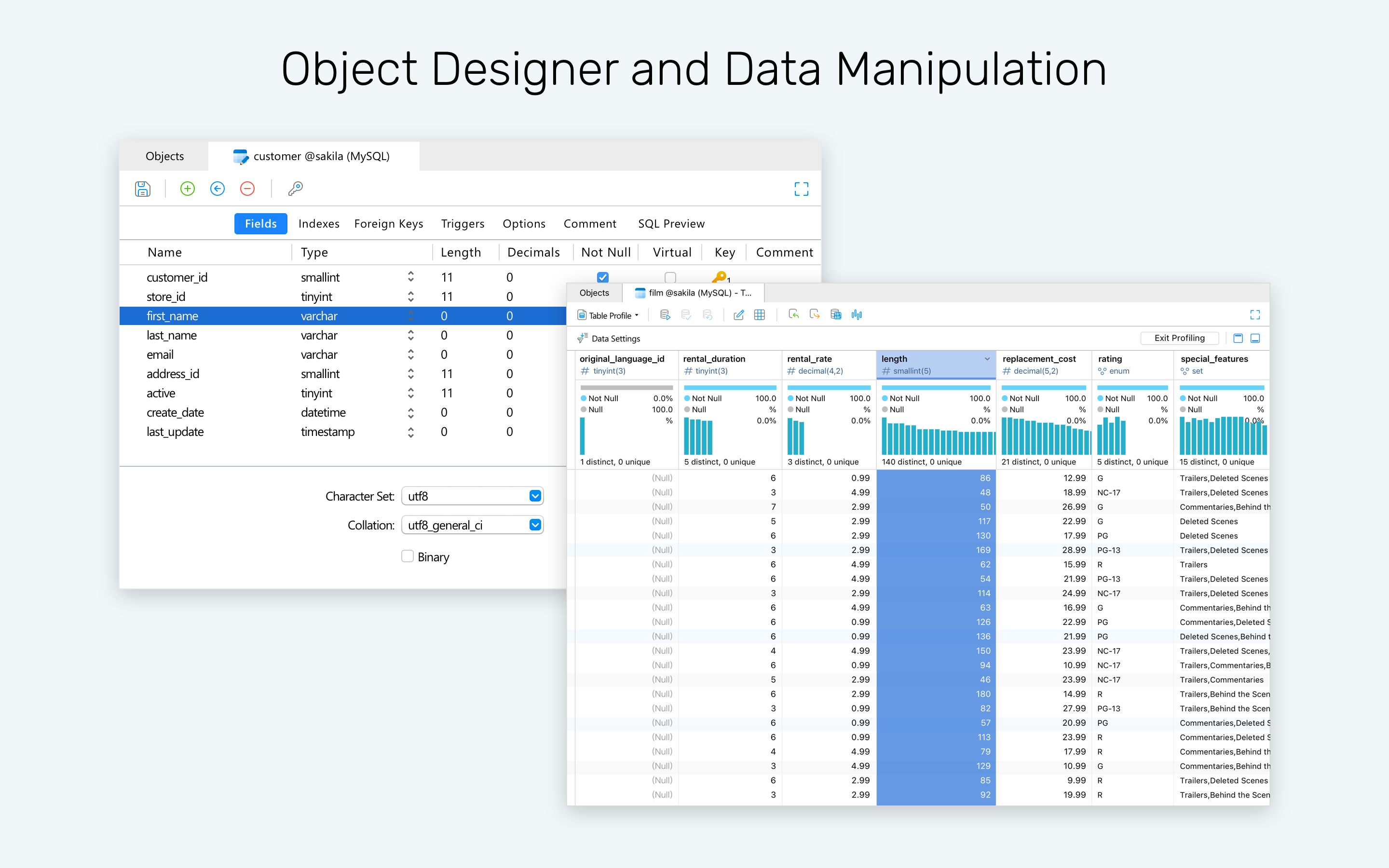Image resolution: width=1389 pixels, height=868 pixels.
Task: Click the Exit Profiling button
Action: click(x=1179, y=338)
